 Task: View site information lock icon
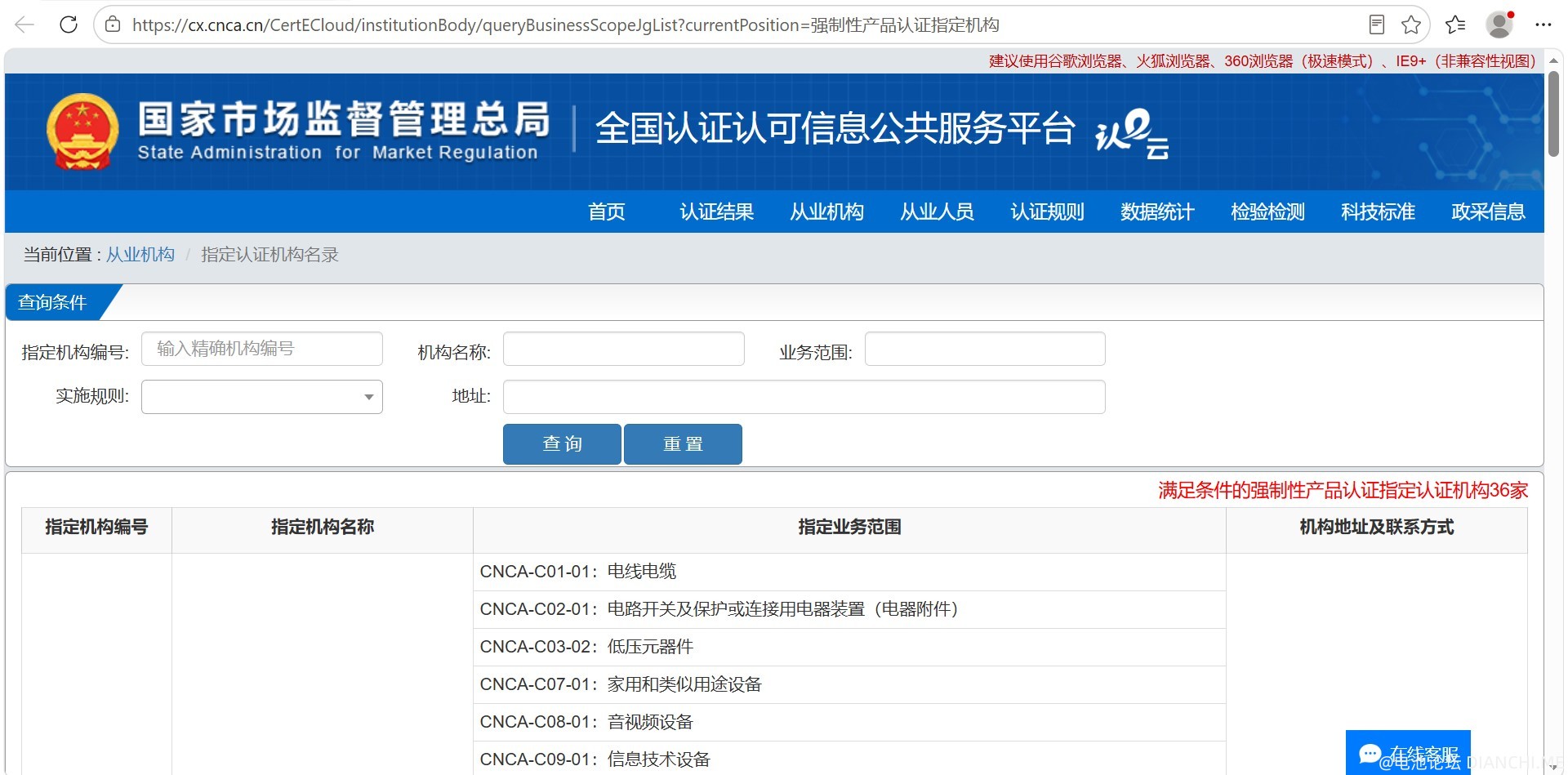coord(114,24)
